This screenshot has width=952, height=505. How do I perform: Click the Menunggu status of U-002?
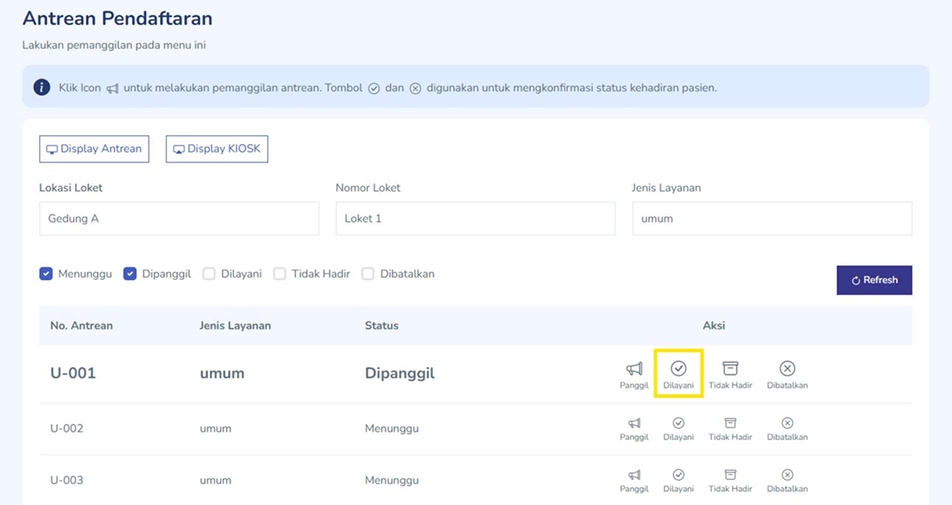(392, 429)
